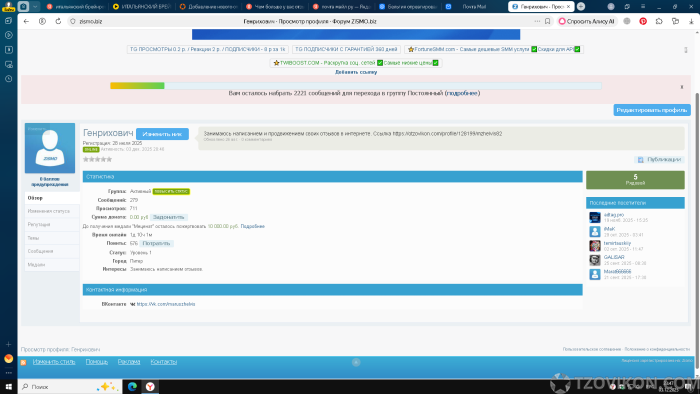Open the extensions puzzle icon

click(659, 21)
